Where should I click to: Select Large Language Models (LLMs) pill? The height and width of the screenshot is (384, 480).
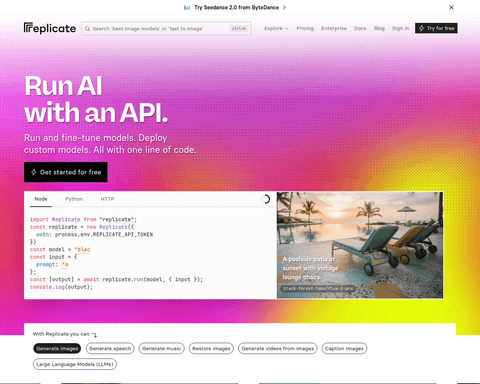[x=75, y=364]
